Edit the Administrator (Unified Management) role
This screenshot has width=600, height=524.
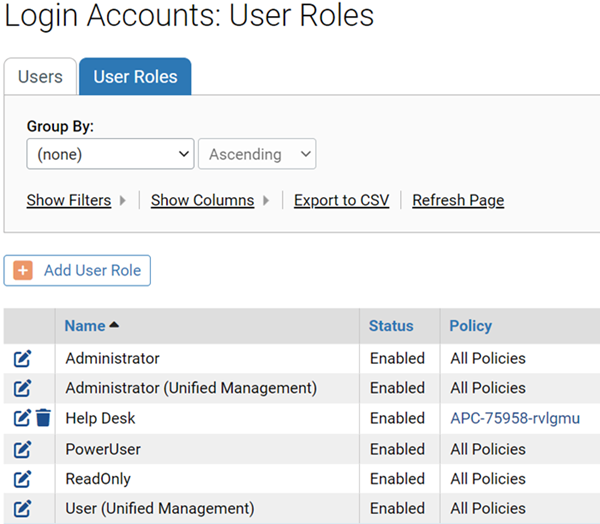point(22,388)
